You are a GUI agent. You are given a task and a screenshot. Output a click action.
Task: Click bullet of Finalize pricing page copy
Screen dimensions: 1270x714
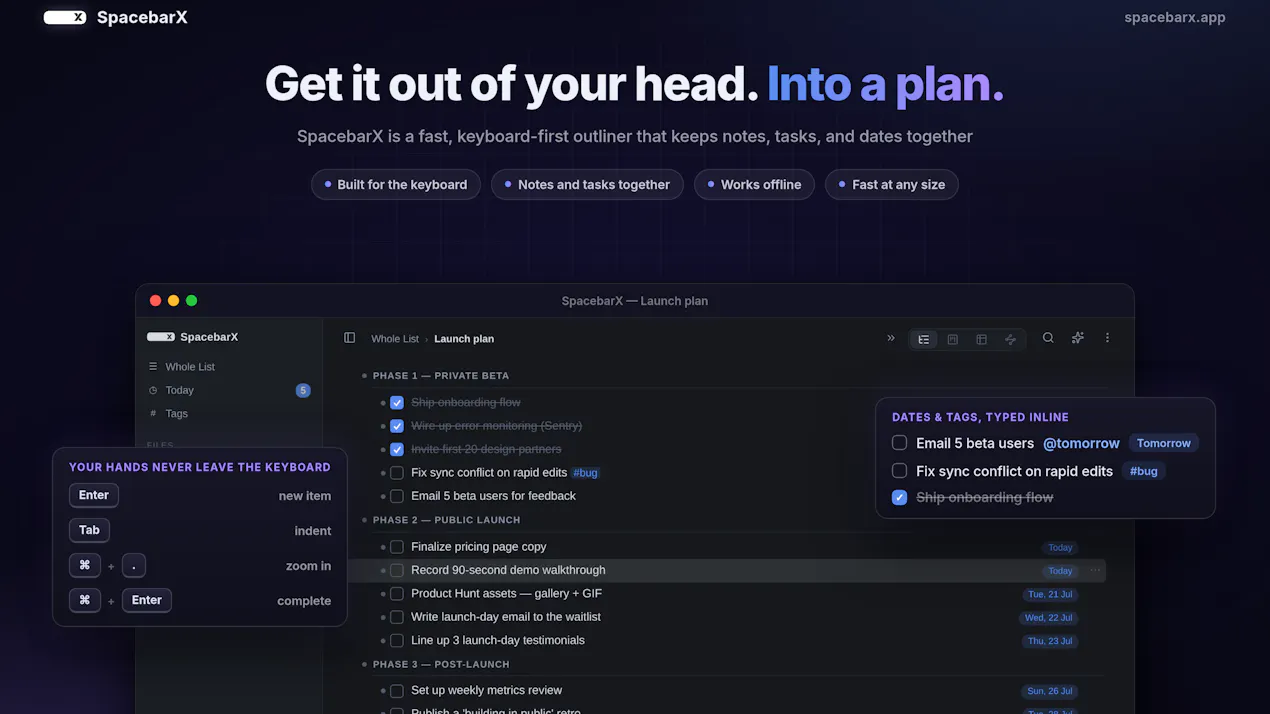[x=383, y=547]
